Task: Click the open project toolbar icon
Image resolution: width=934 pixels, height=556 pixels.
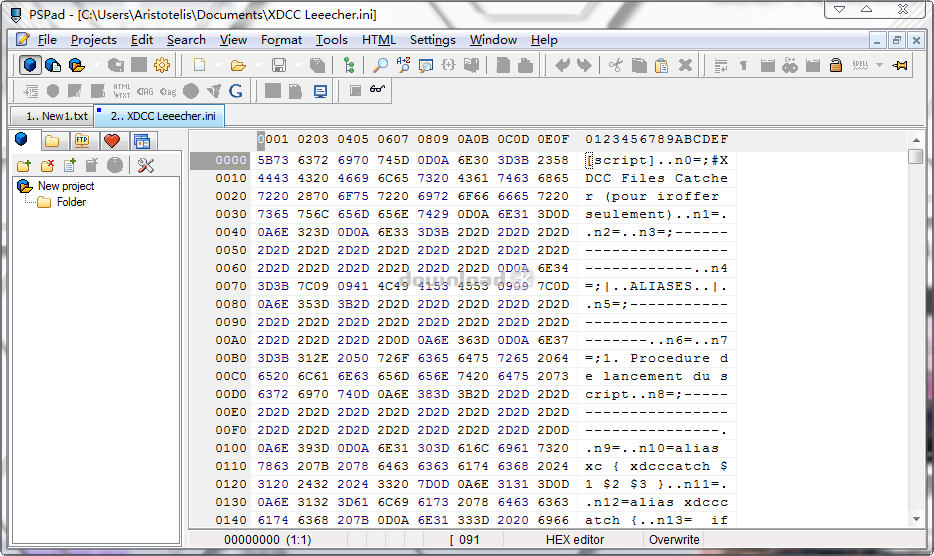Action: [76, 65]
